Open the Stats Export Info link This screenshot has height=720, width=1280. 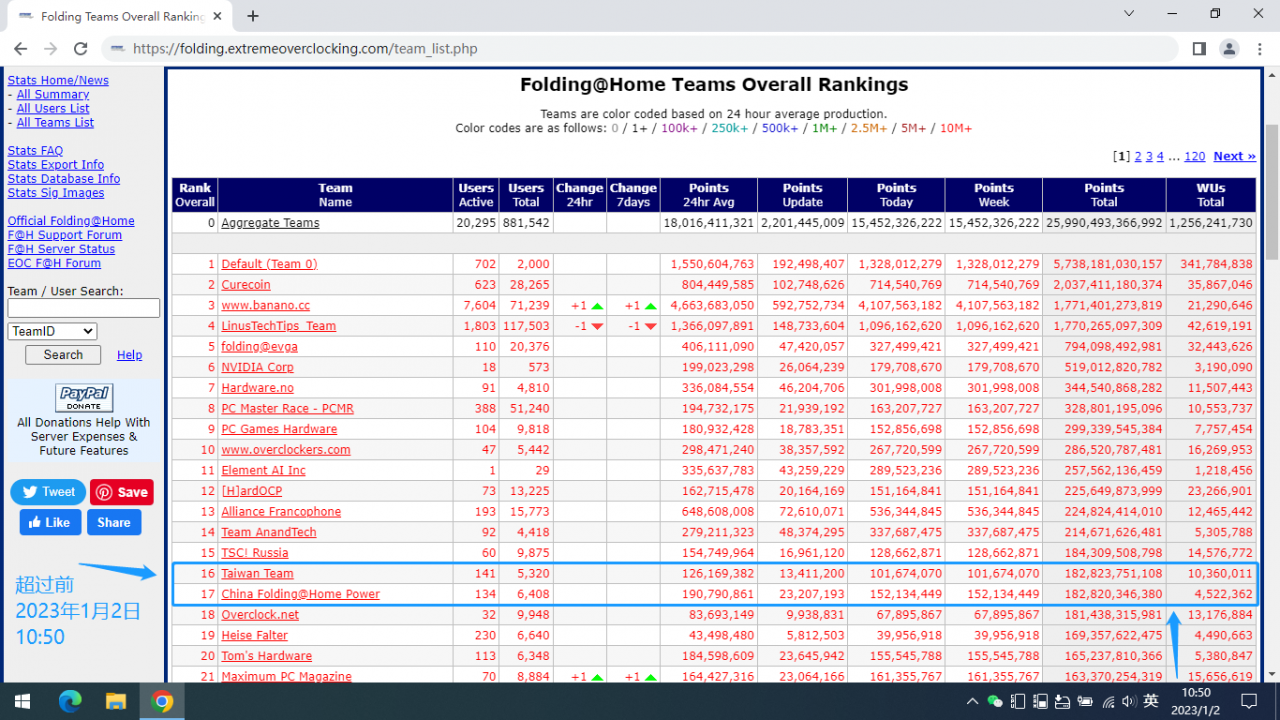[x=56, y=165]
